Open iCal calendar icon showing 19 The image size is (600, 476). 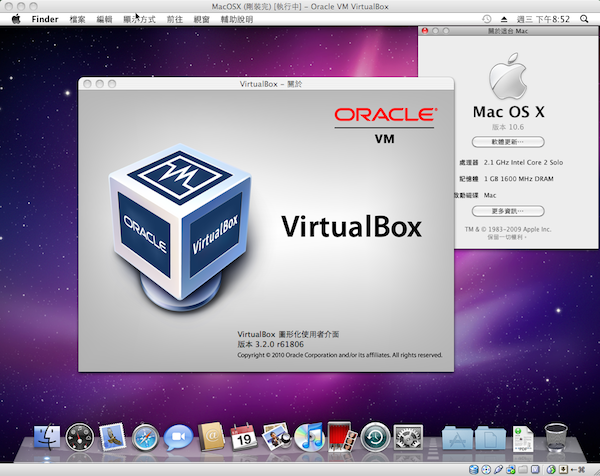click(243, 437)
